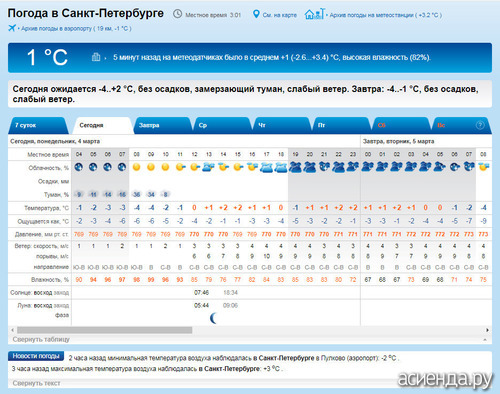Click the building sensors icon in blue banner
The width and height of the screenshot is (500, 394).
(x=96, y=57)
